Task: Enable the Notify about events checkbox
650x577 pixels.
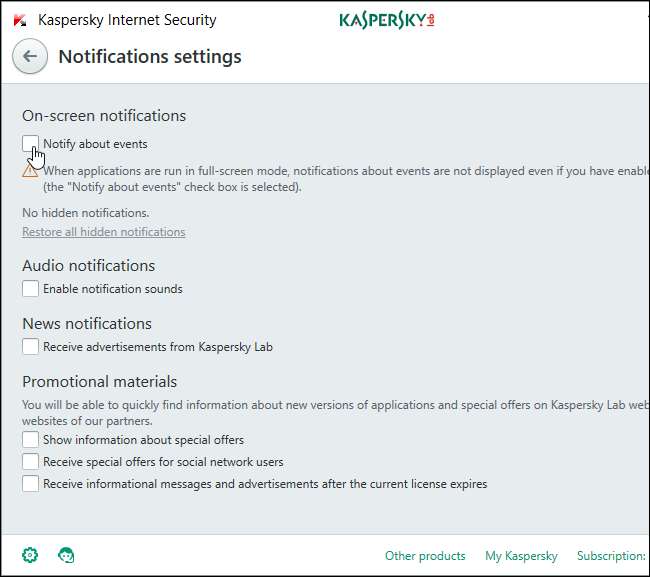Action: point(31,144)
